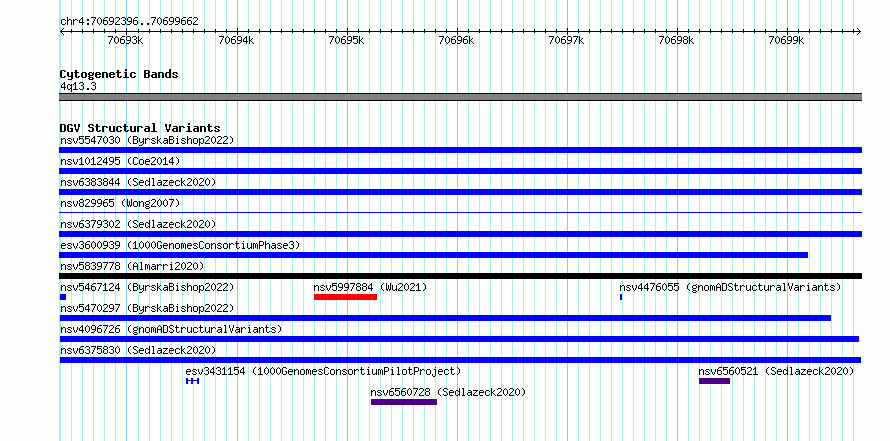
Task: Click the 70698k ruler tick label
Action: [676, 40]
